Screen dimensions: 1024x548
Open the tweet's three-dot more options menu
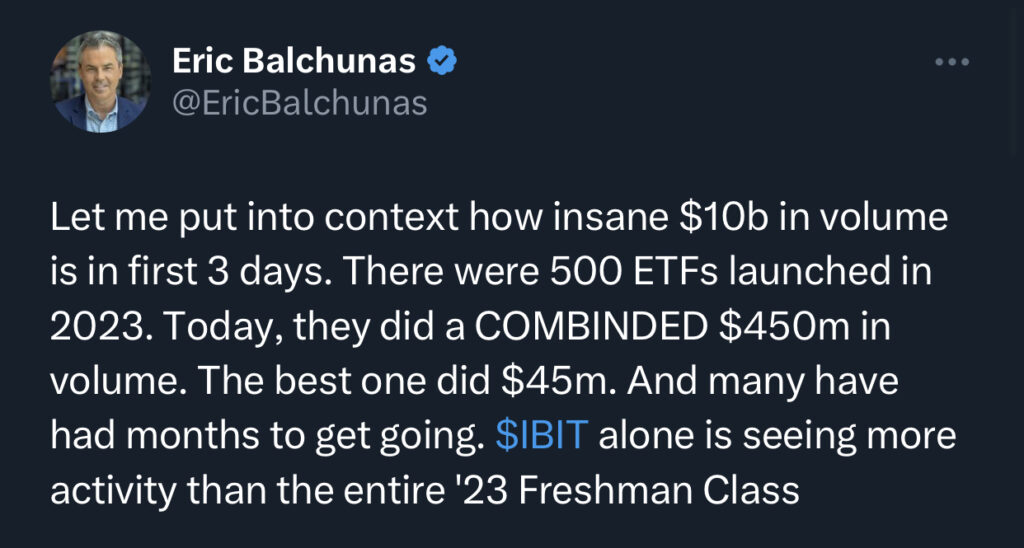(x=953, y=62)
